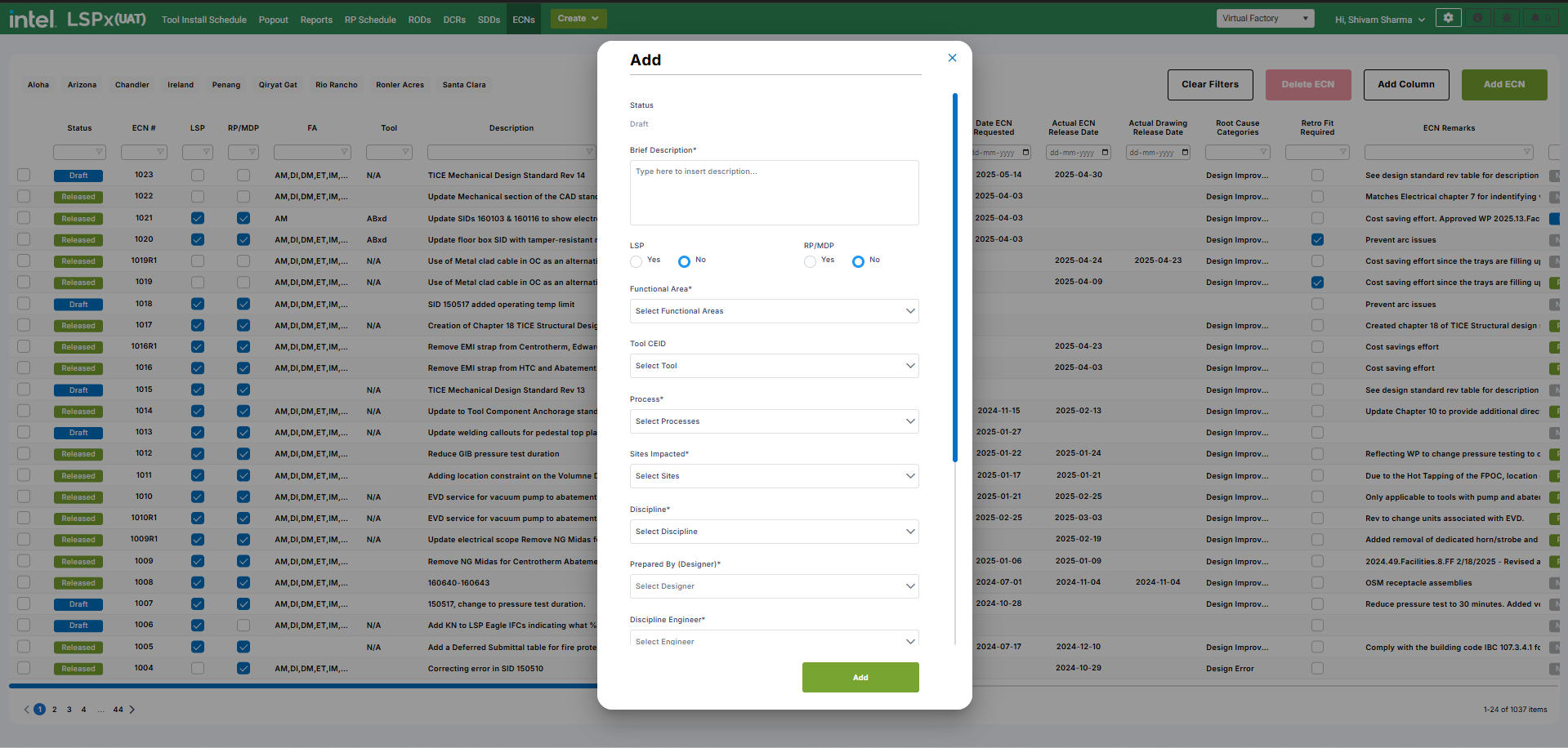Click the bug report icon in the header
1568x748 pixels.
pyautogui.click(x=1507, y=18)
